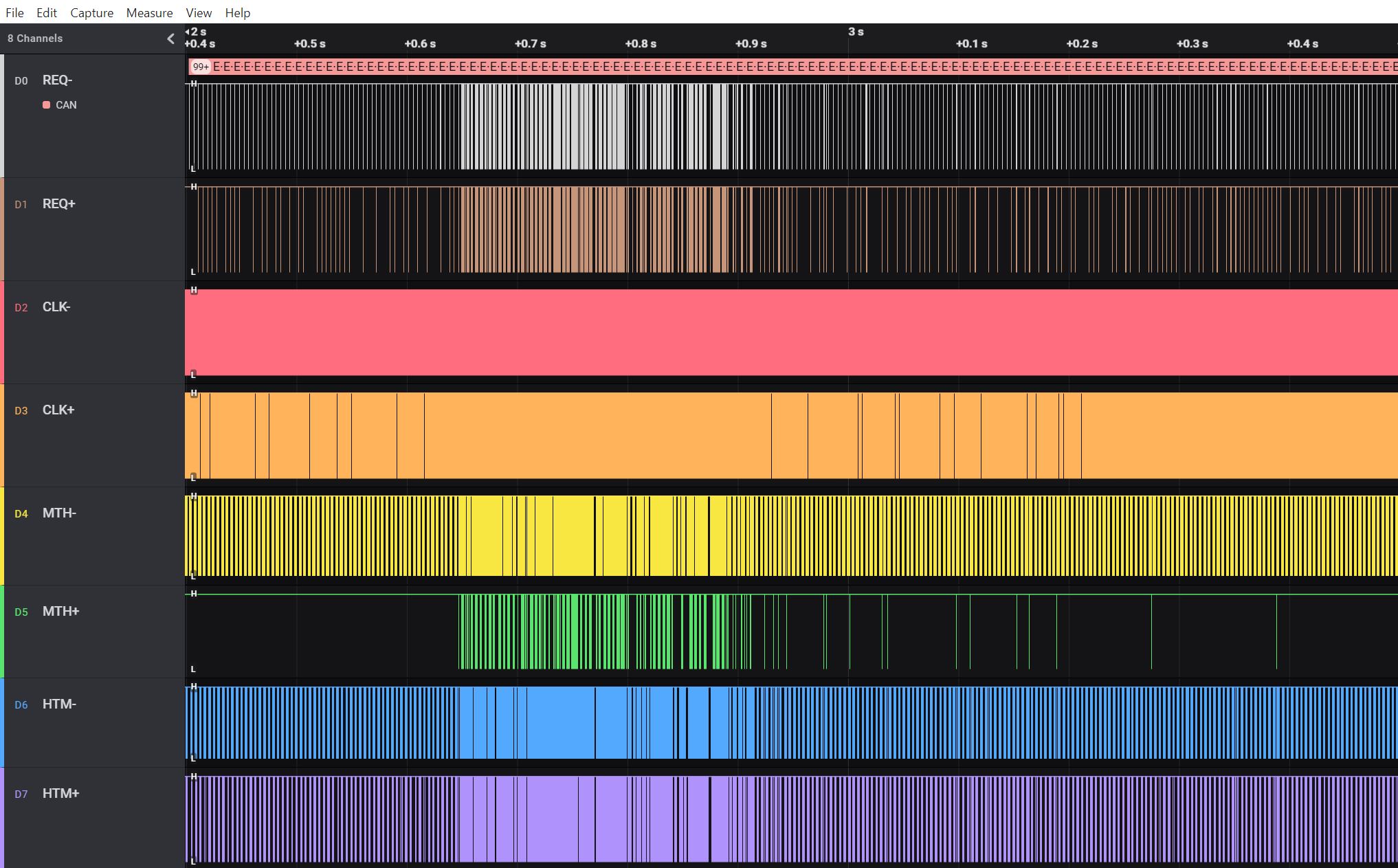Select the D6 HTM- channel label

click(x=59, y=704)
